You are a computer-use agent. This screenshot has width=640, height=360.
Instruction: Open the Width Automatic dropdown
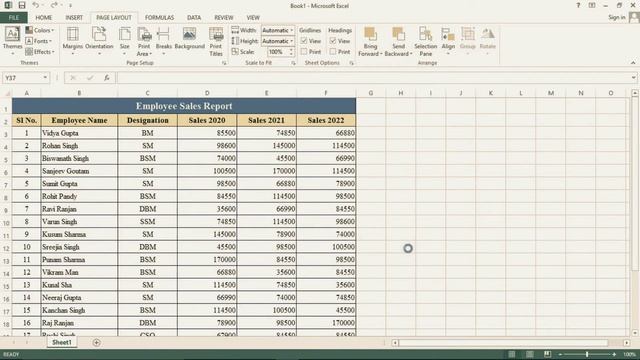278,30
